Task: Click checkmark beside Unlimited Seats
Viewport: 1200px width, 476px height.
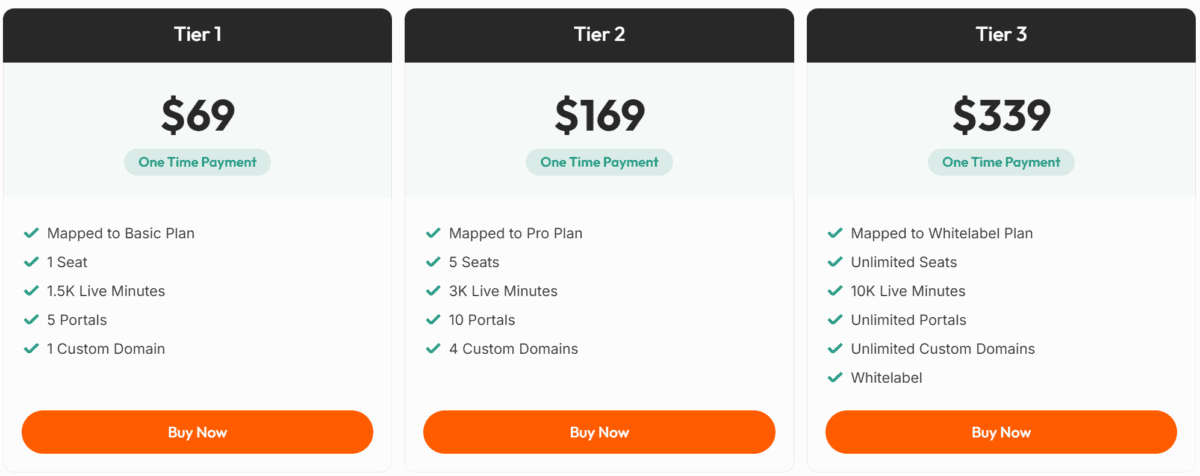Action: point(835,262)
